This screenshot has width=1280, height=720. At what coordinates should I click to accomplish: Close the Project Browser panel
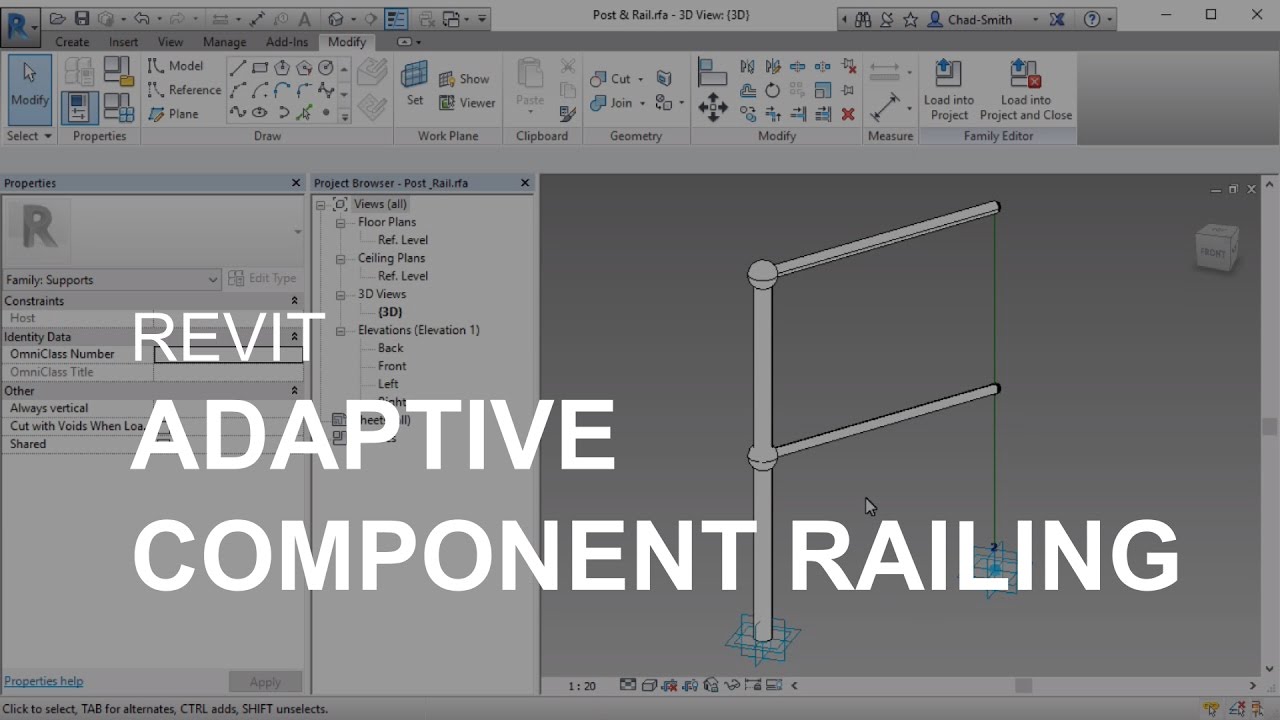click(x=524, y=183)
